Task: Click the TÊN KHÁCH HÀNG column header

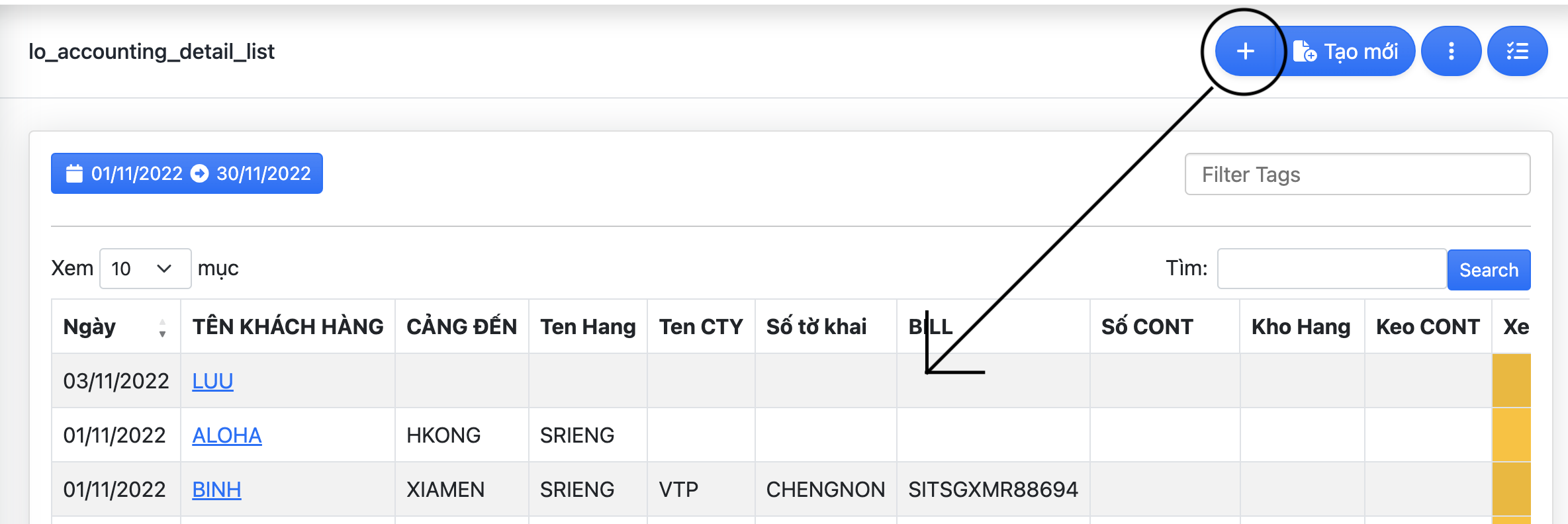Action: pos(288,327)
